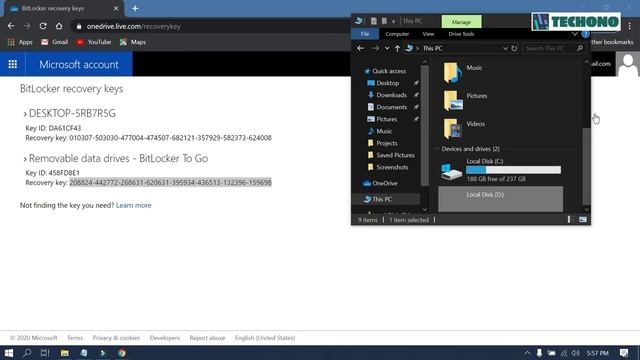This screenshot has height=360, width=640.
Task: Open the Apps bookmark
Action: pyautogui.click(x=20, y=42)
